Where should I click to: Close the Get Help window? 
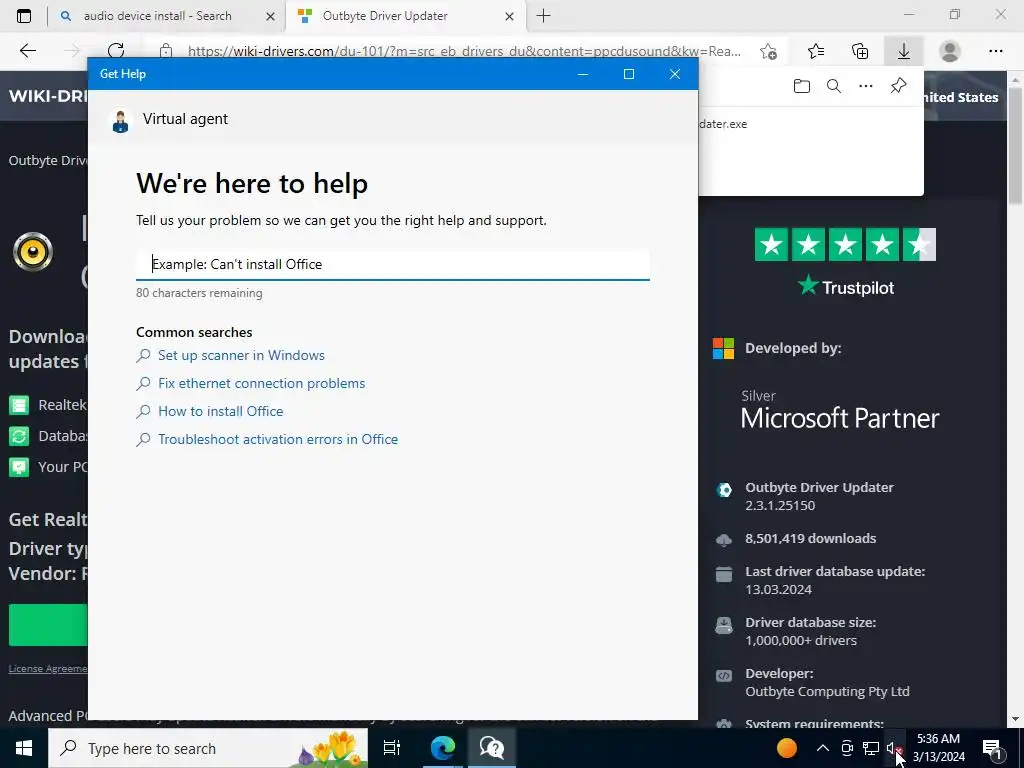[675, 74]
